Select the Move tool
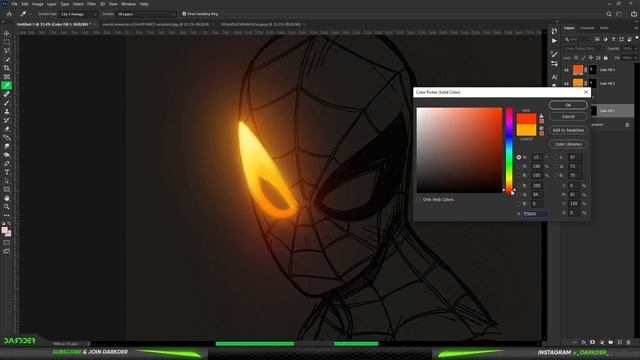 coord(7,33)
